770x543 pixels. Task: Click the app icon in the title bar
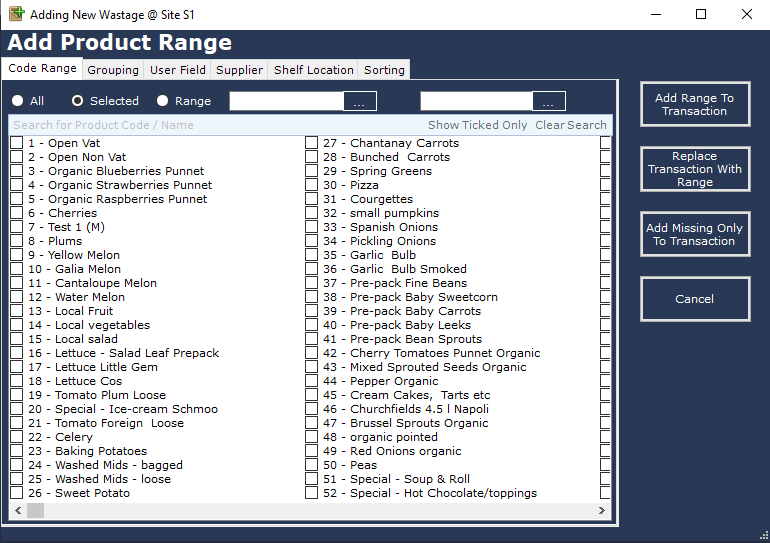click(x=17, y=14)
